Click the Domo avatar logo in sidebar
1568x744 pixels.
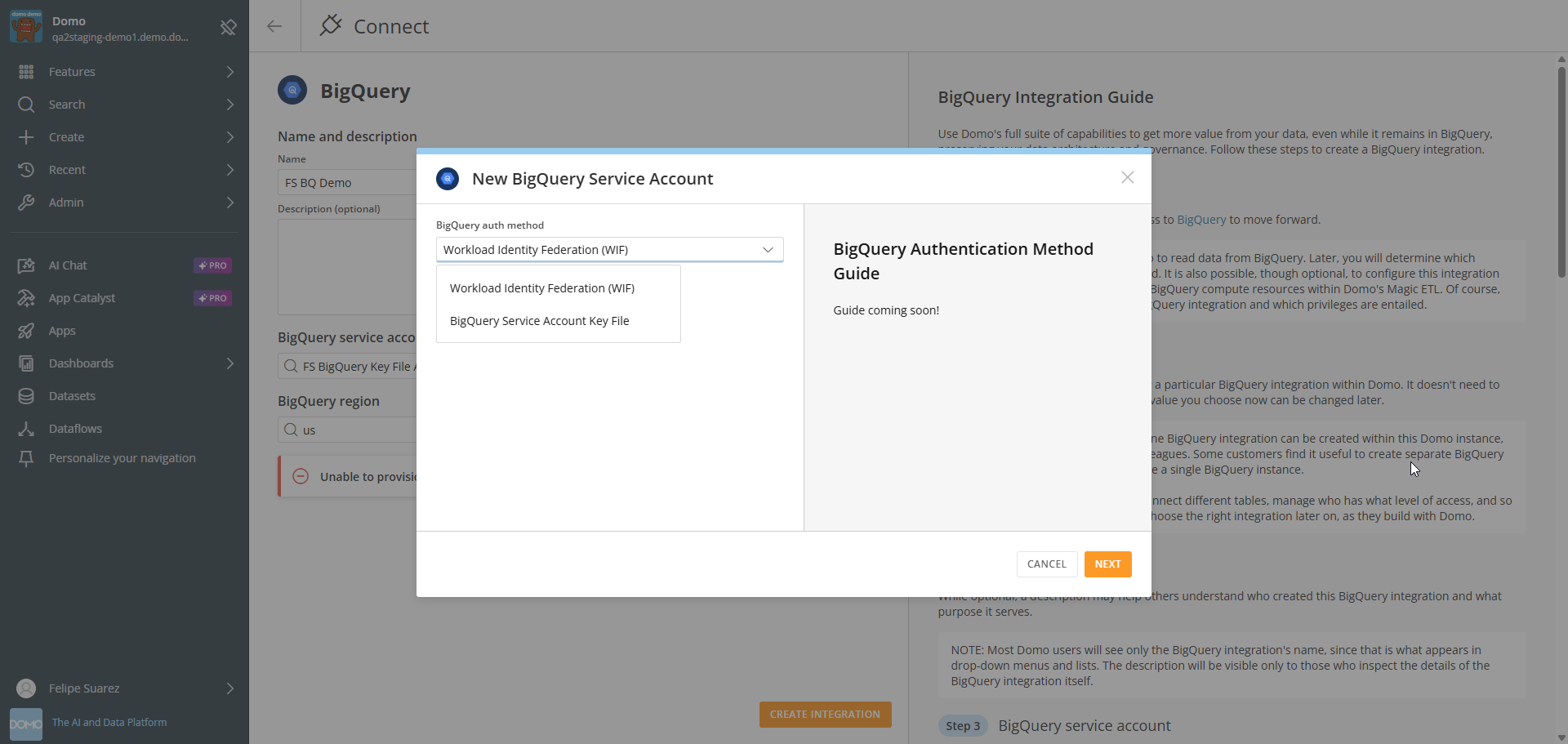[26, 26]
